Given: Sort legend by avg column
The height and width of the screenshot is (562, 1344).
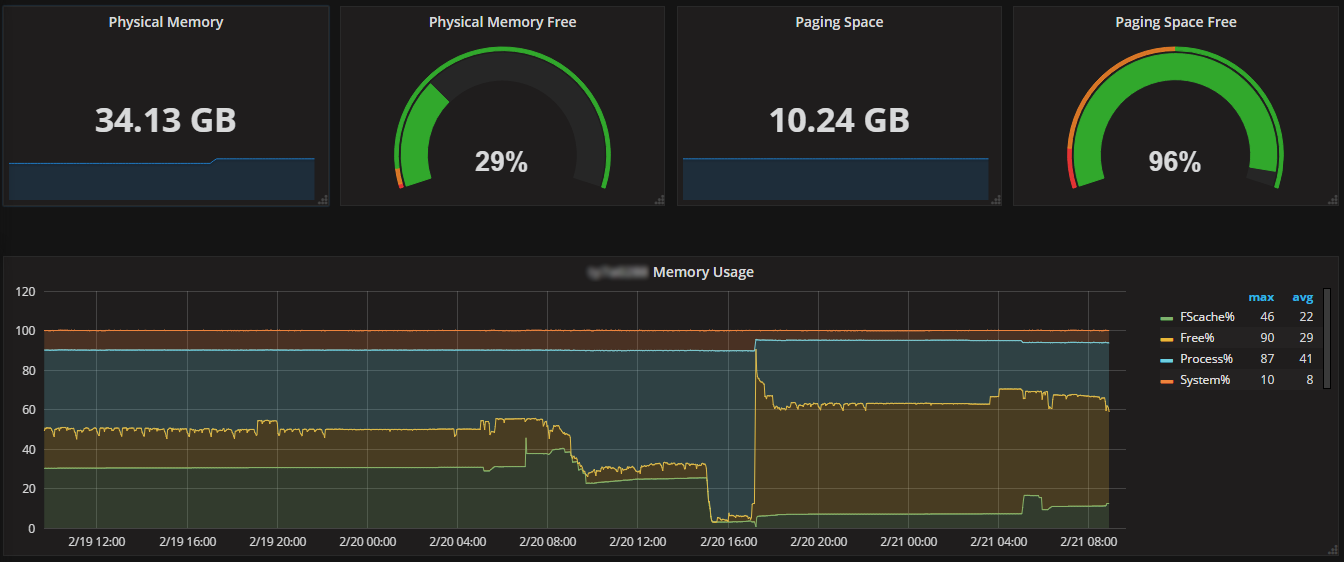Looking at the screenshot, I should 1302,297.
